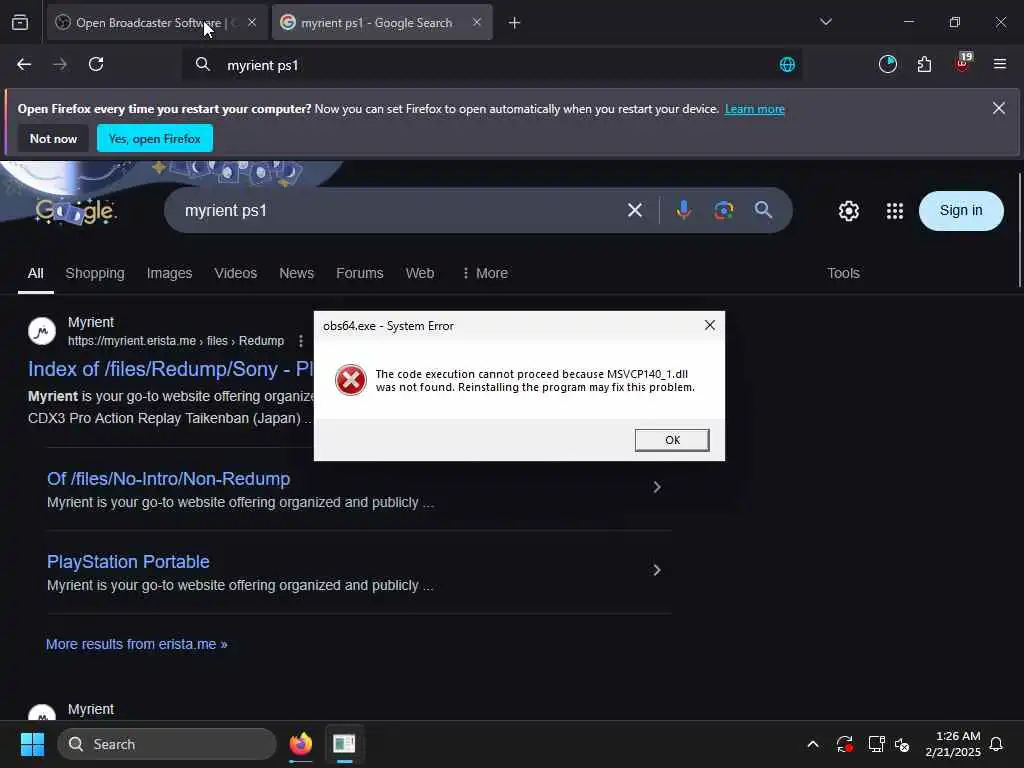Close the obs64.exe System Error dialog
Image resolution: width=1024 pixels, height=768 pixels.
710,325
